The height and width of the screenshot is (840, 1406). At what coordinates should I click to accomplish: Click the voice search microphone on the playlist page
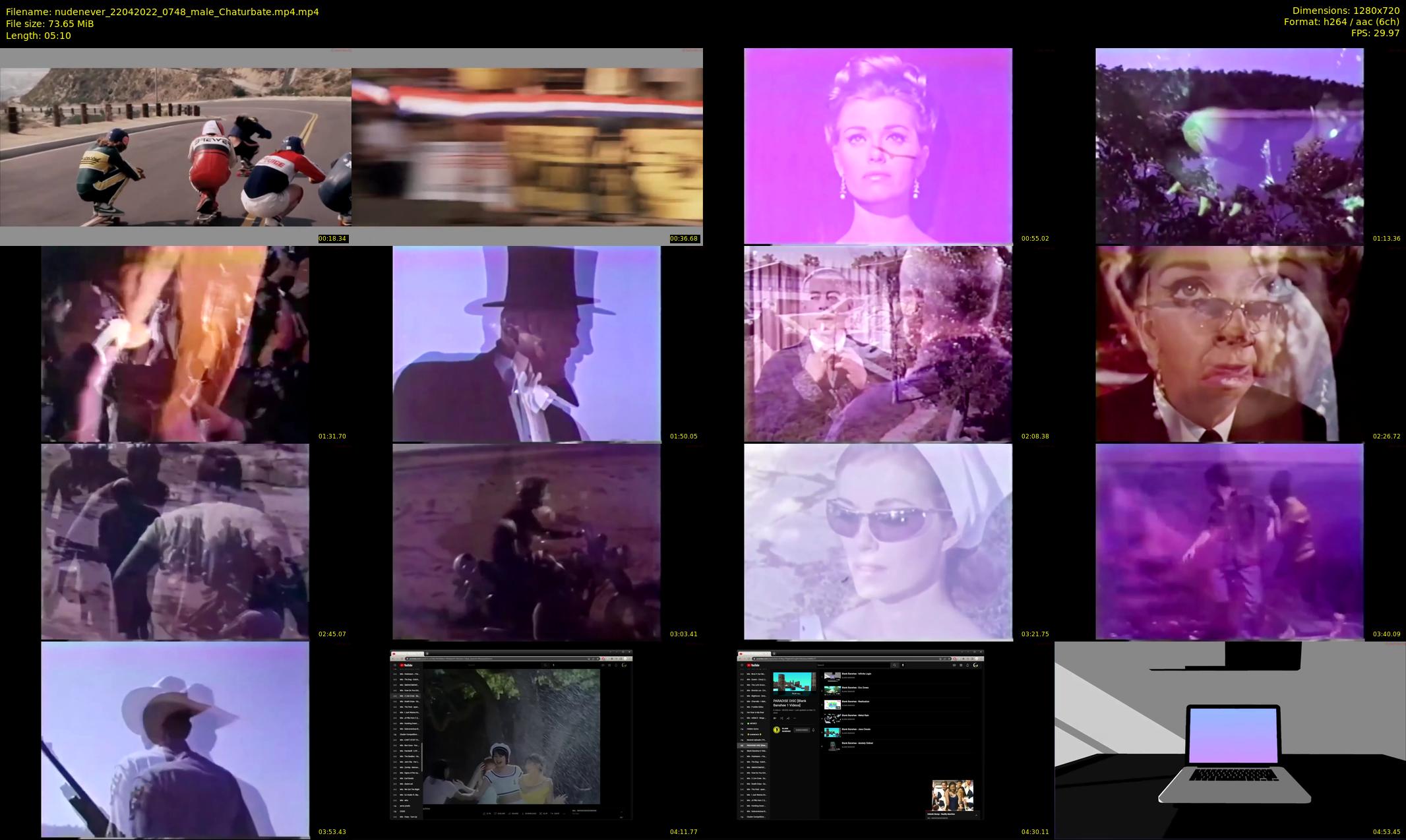(x=903, y=665)
